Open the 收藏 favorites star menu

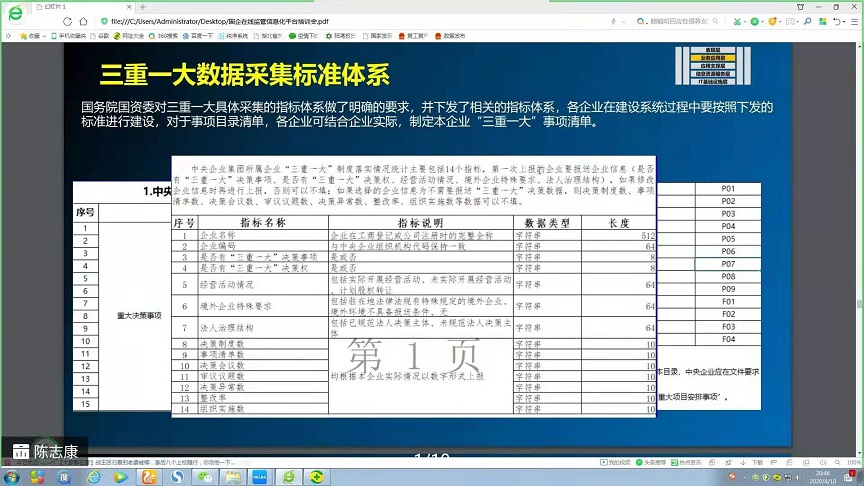(33, 36)
